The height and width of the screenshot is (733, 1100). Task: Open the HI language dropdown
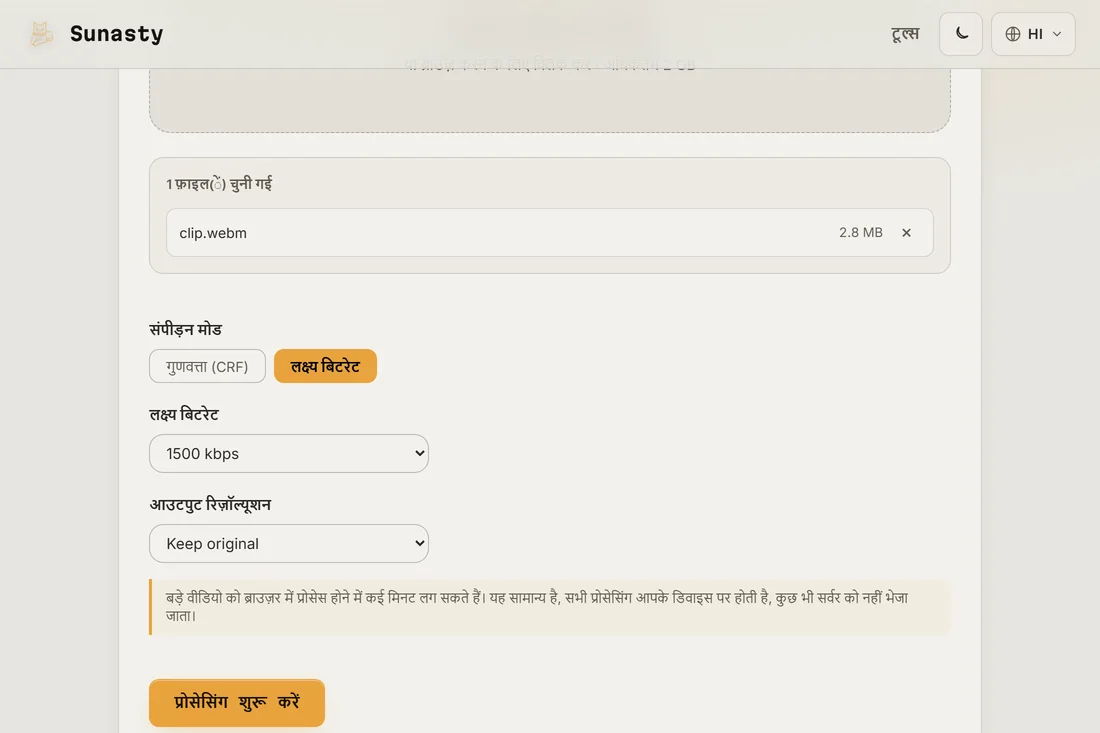click(x=1033, y=34)
